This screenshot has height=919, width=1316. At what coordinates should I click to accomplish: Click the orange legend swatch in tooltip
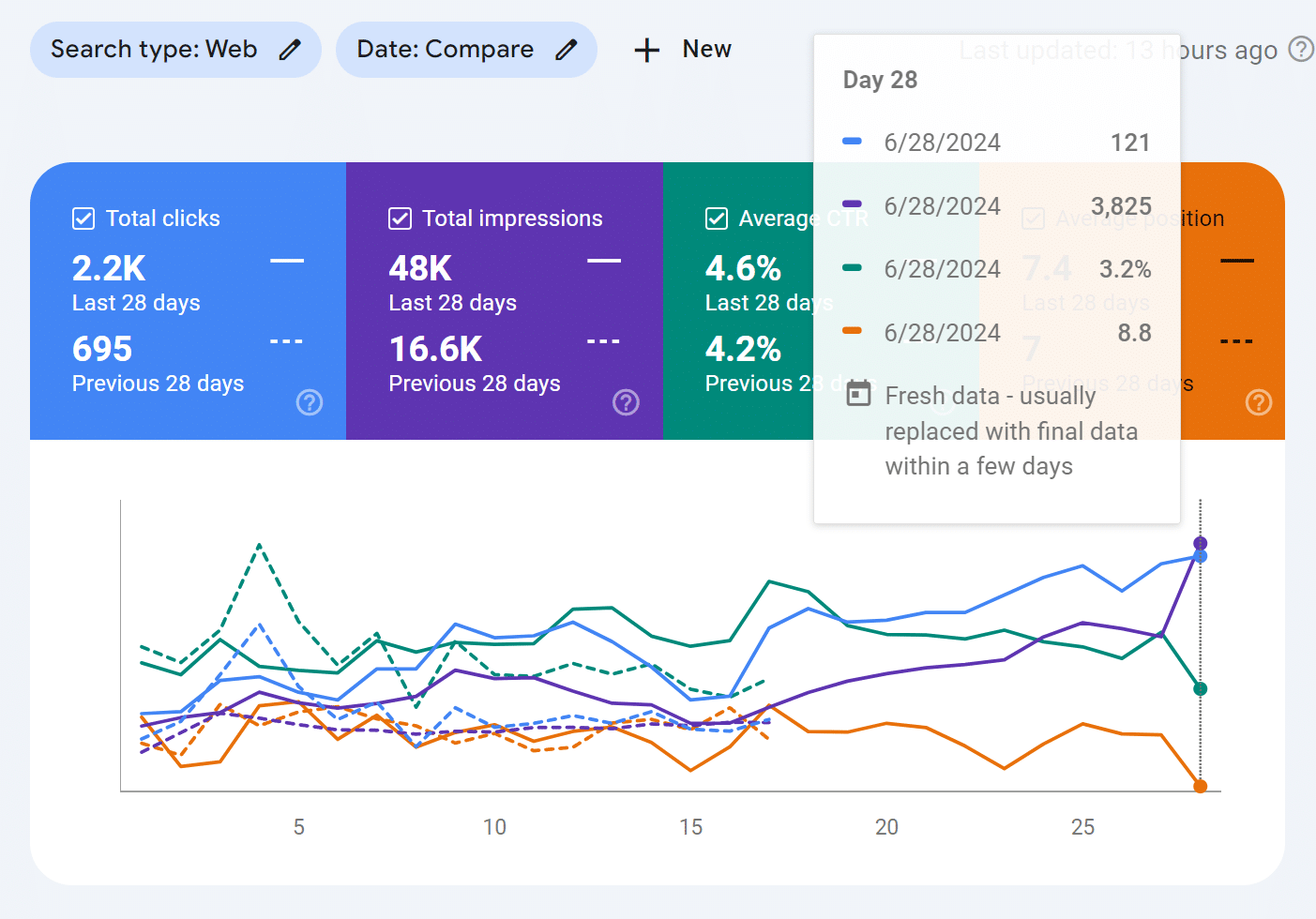[852, 330]
